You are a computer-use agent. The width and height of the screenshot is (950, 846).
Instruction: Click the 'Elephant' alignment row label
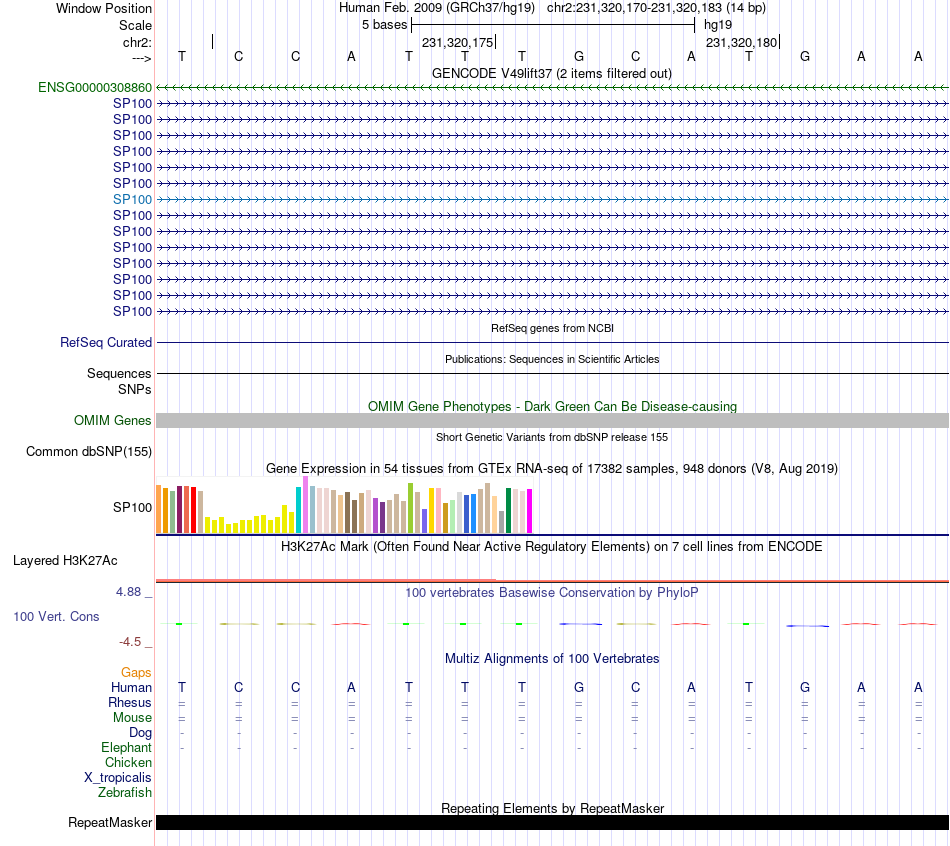[126, 747]
